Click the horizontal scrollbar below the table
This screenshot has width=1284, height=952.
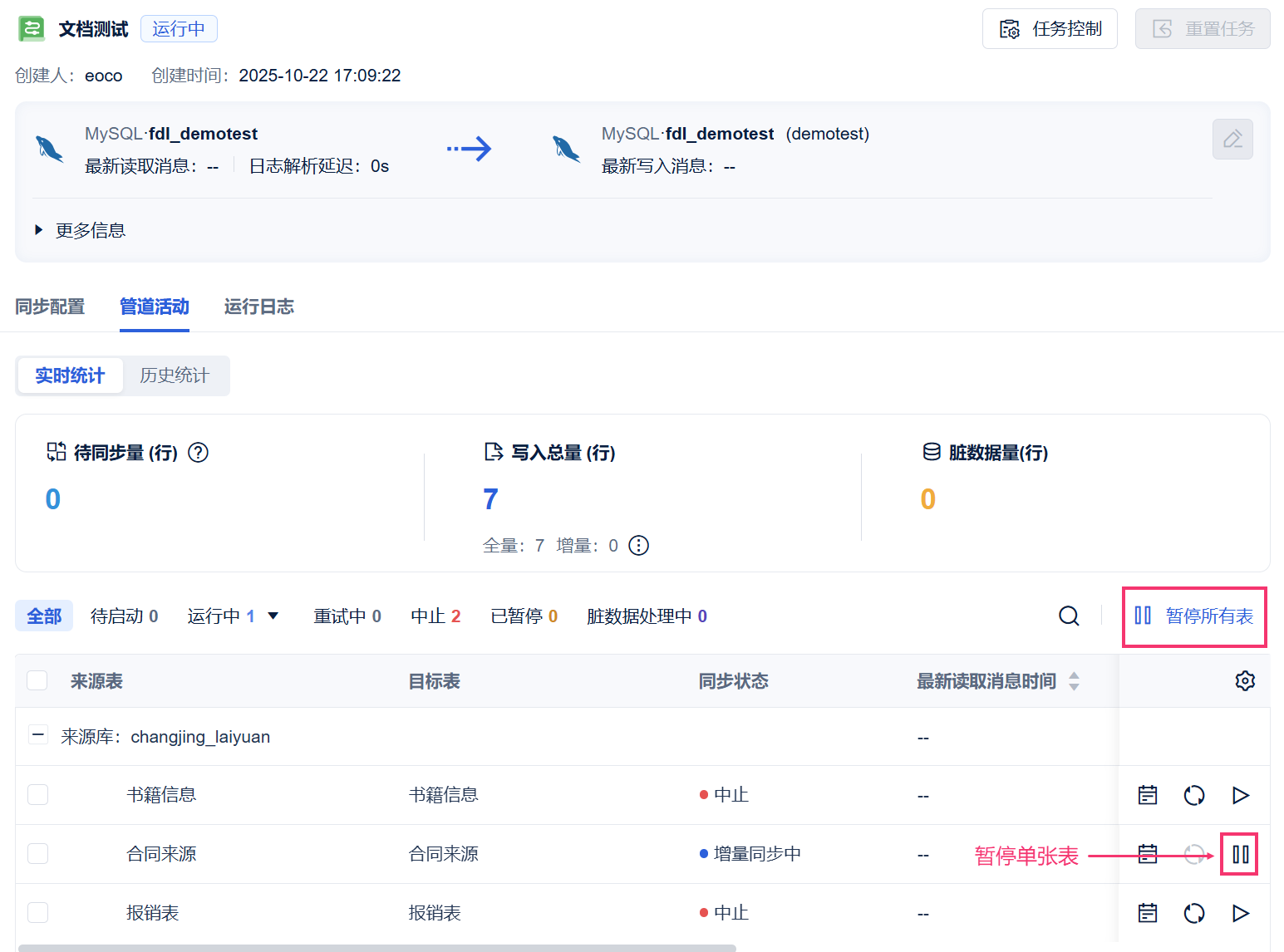[377, 948]
